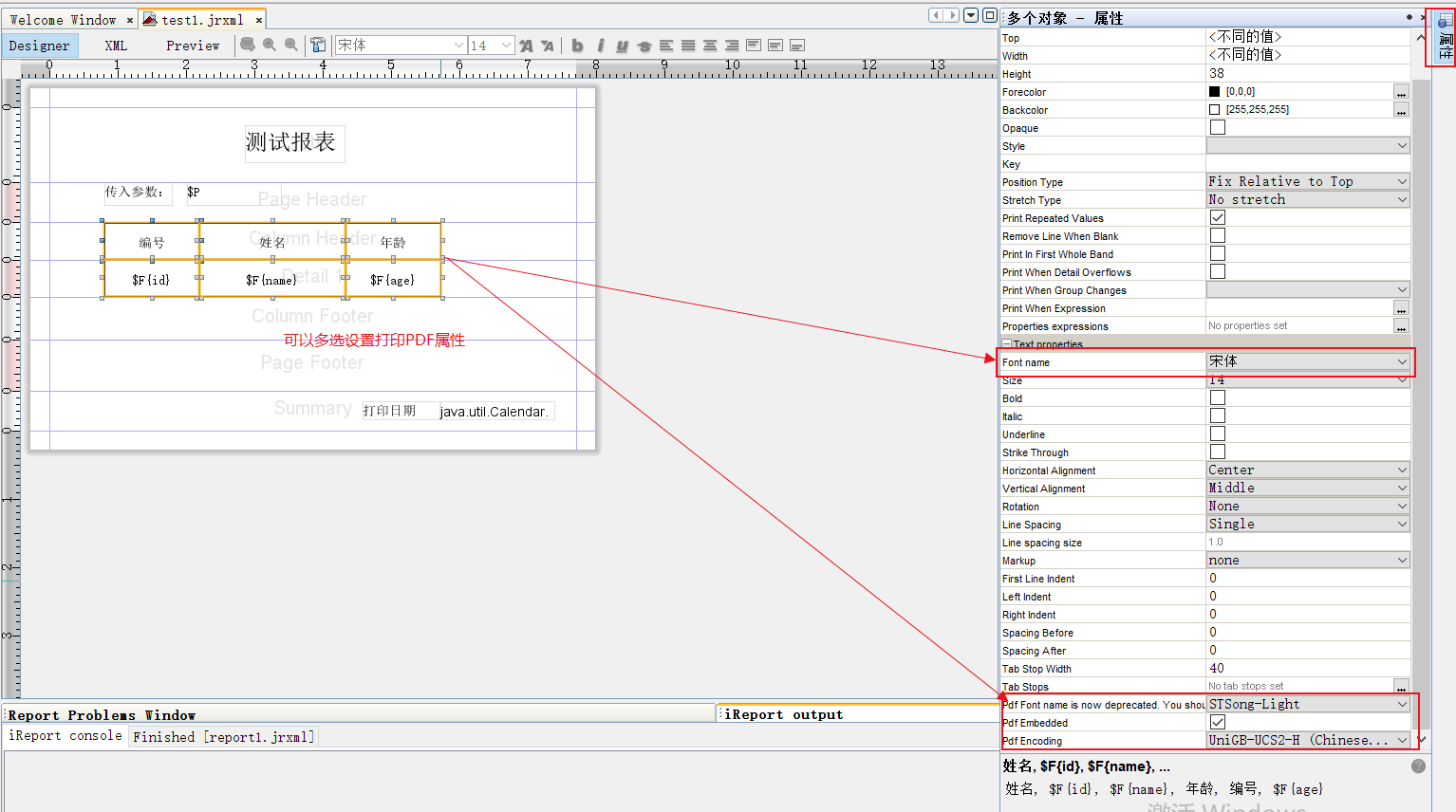Justify text using the toolbar icon
This screenshot has width=1456, height=812.
pyautogui.click(x=688, y=45)
